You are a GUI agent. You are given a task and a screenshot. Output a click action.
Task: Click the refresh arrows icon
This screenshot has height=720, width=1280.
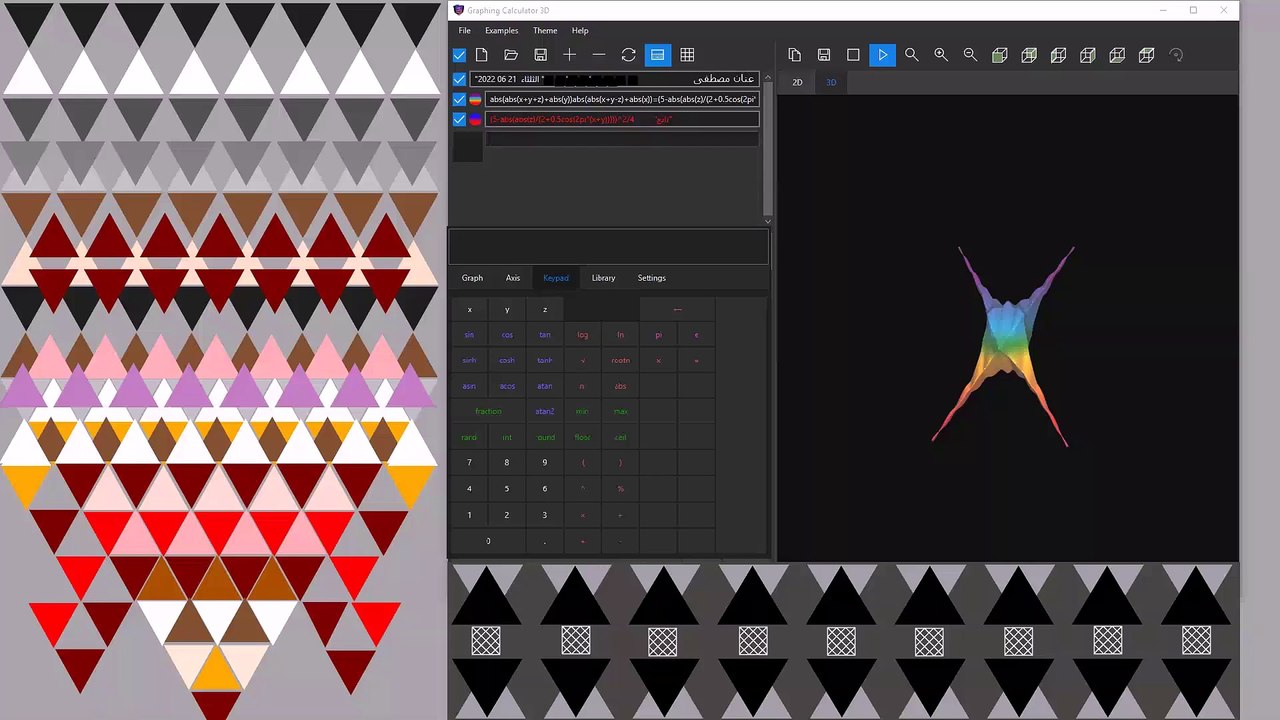[628, 55]
